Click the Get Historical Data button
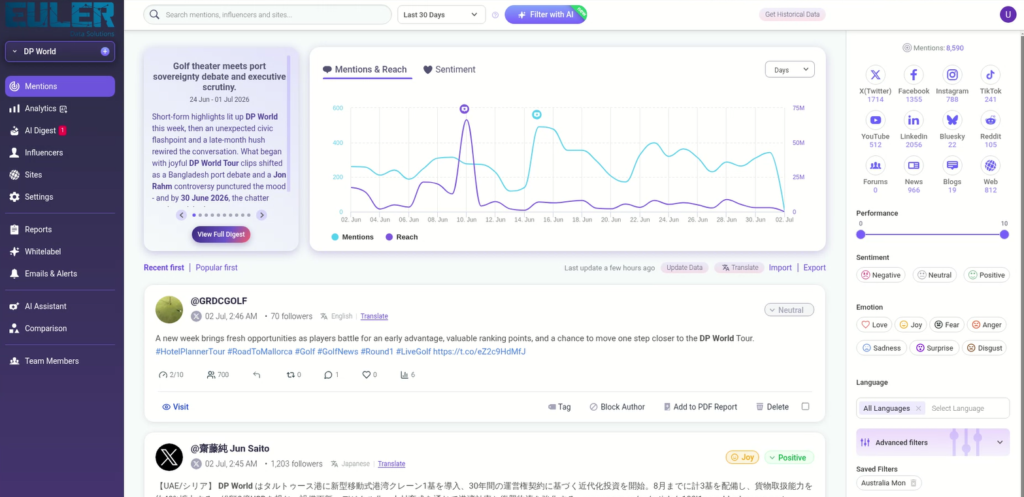Viewport: 1024px width, 497px height. [792, 14]
